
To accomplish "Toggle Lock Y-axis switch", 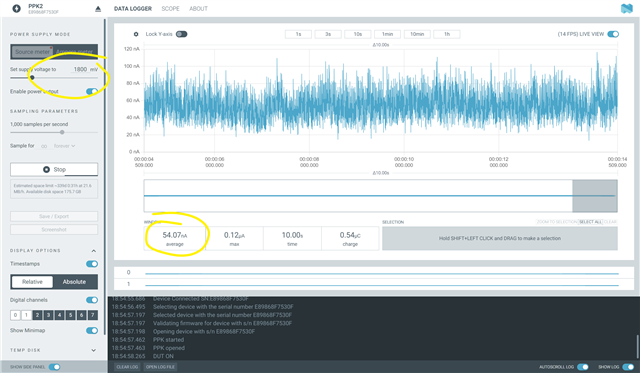I will tap(182, 34).
